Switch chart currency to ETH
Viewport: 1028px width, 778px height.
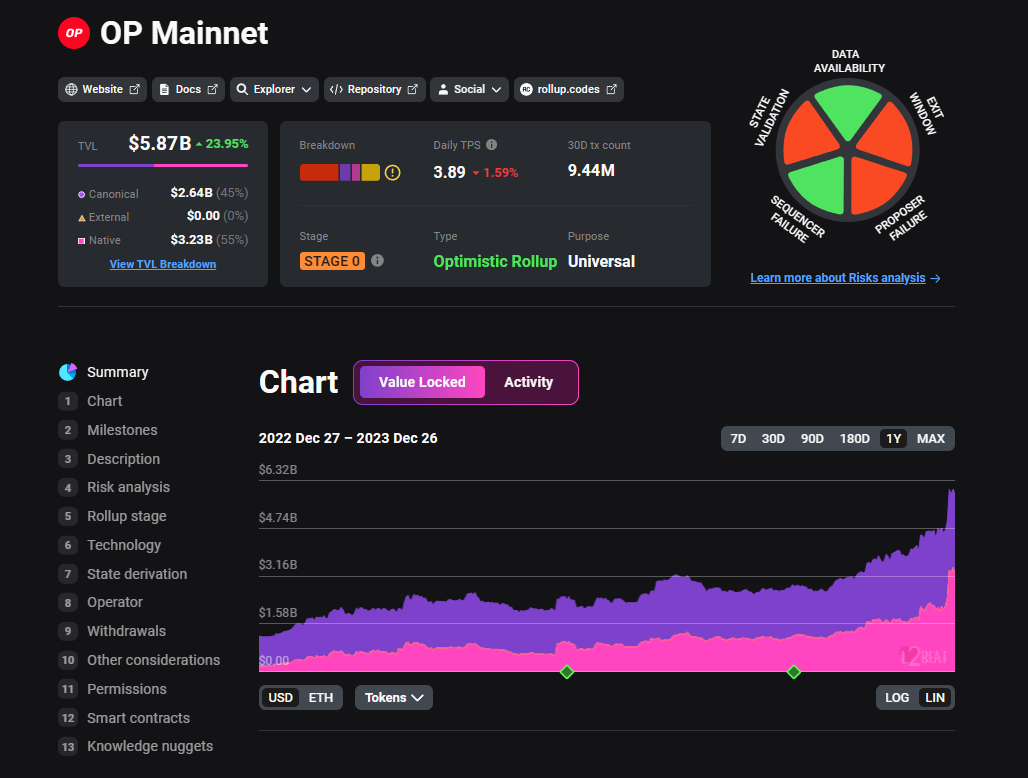321,697
